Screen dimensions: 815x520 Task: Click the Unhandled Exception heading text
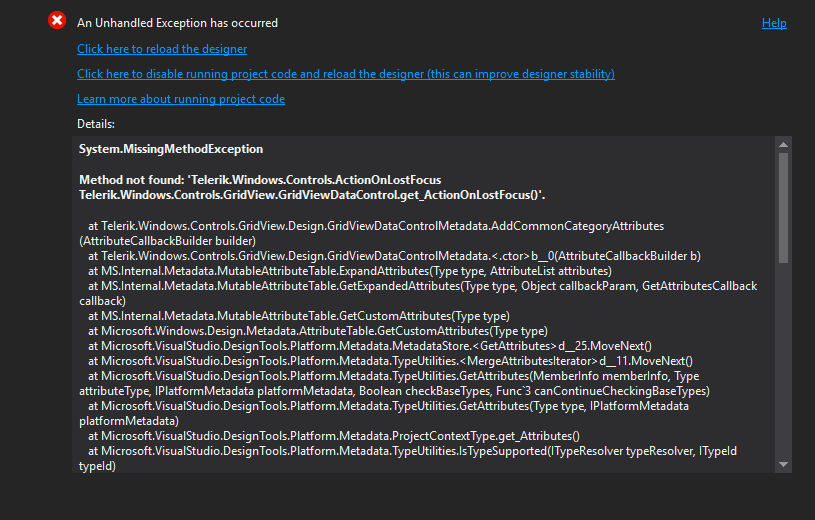[178, 23]
